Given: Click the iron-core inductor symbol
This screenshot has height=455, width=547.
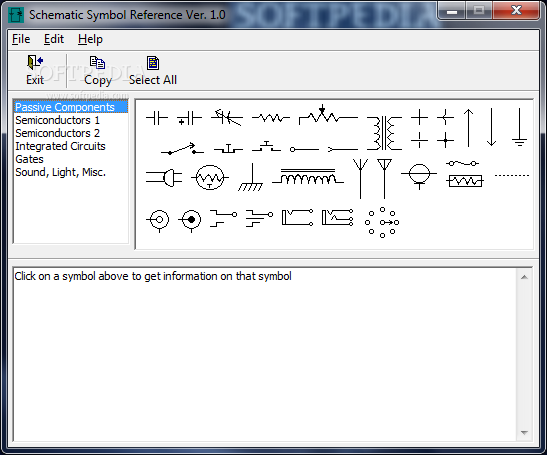Looking at the screenshot, I should pos(308,176).
